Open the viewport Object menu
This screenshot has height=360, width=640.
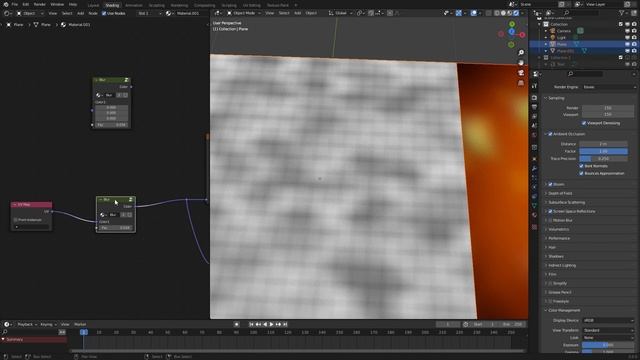pos(311,13)
